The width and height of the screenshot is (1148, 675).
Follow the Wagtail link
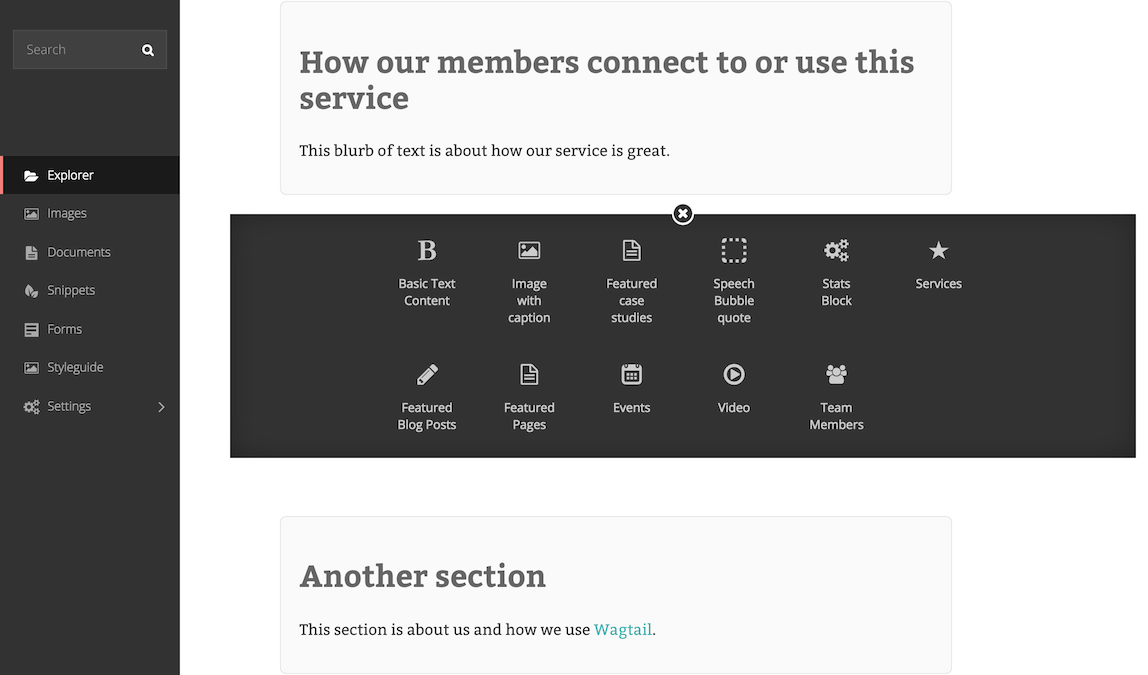click(x=622, y=630)
